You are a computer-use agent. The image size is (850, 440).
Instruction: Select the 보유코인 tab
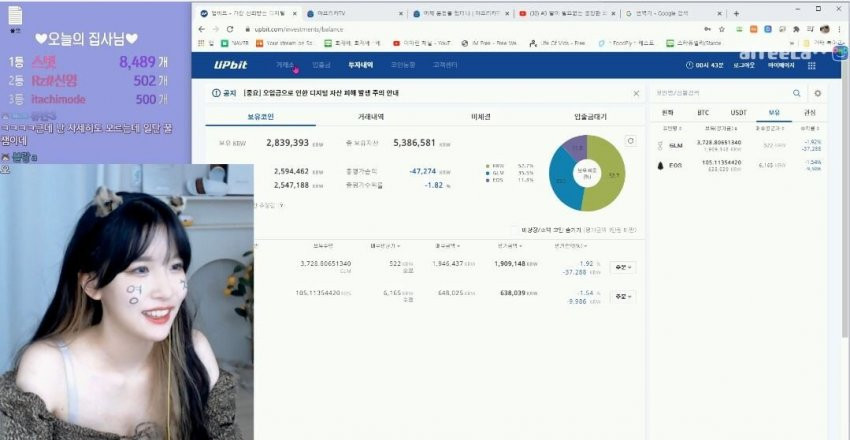point(261,117)
